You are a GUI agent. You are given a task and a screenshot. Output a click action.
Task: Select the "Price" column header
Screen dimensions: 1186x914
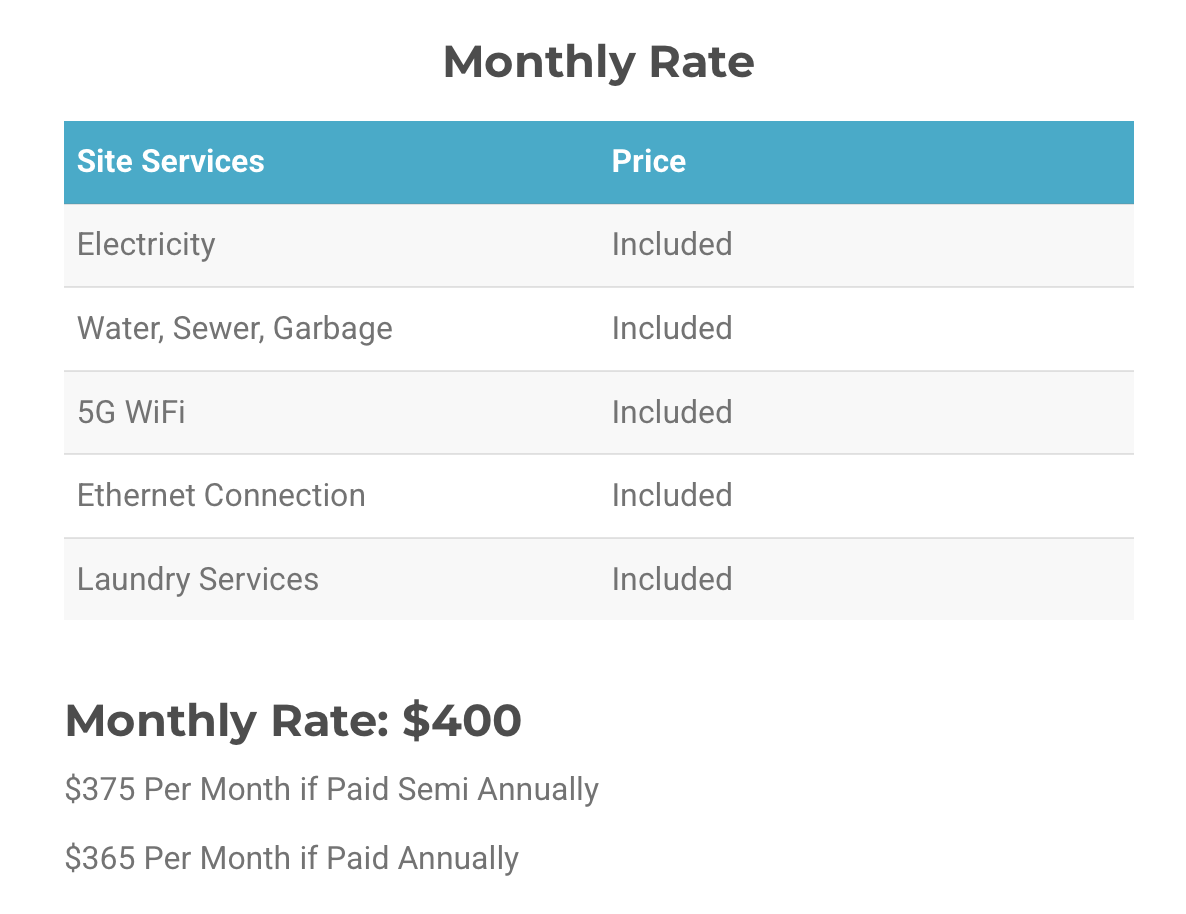[x=648, y=162]
